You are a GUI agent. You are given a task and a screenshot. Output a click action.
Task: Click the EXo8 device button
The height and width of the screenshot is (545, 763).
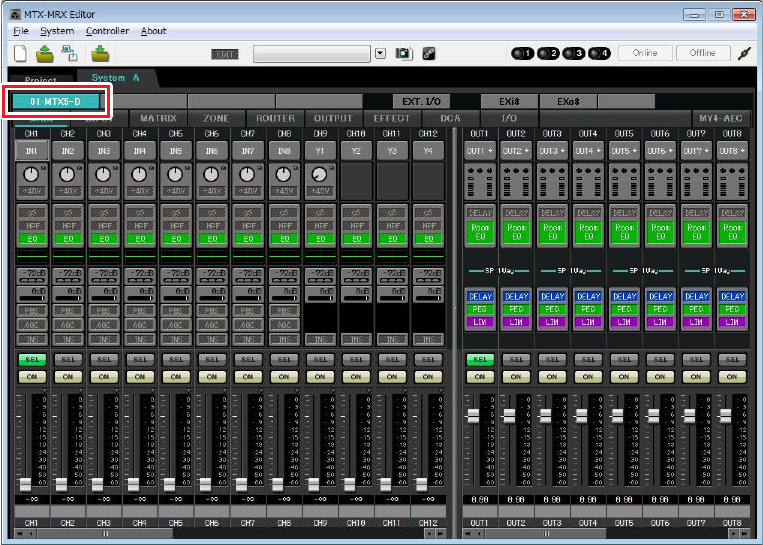click(568, 101)
